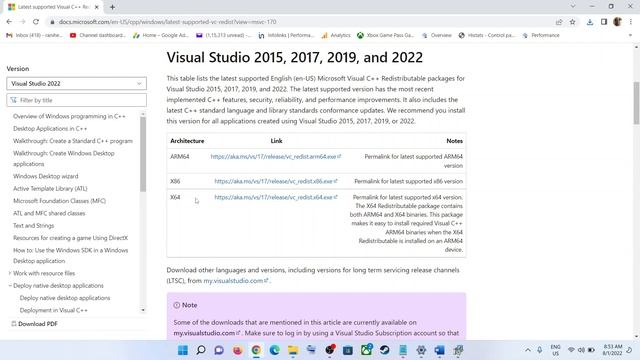View site information lock icon

[52, 22]
